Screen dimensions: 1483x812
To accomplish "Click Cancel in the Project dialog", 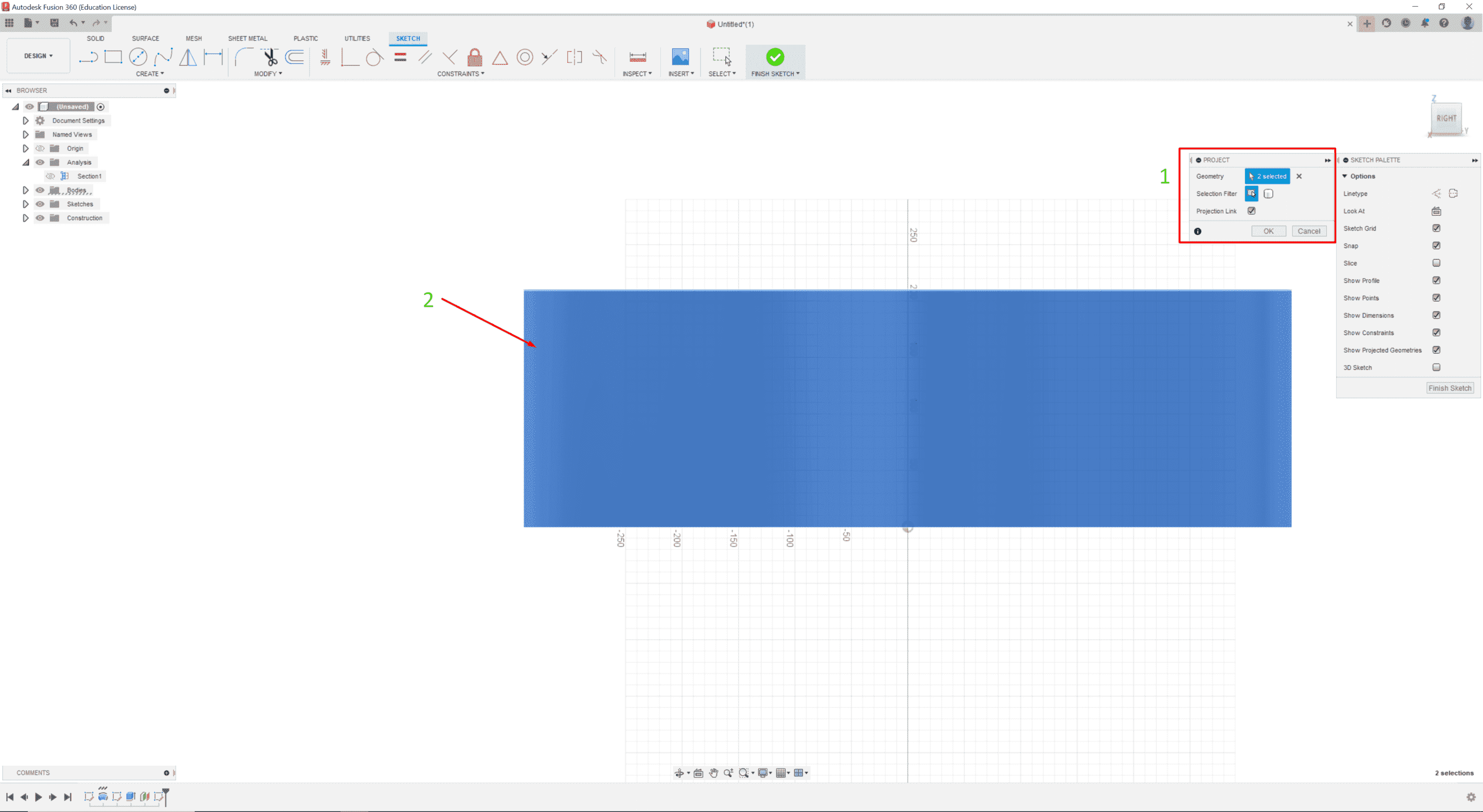I will pyautogui.click(x=1308, y=231).
